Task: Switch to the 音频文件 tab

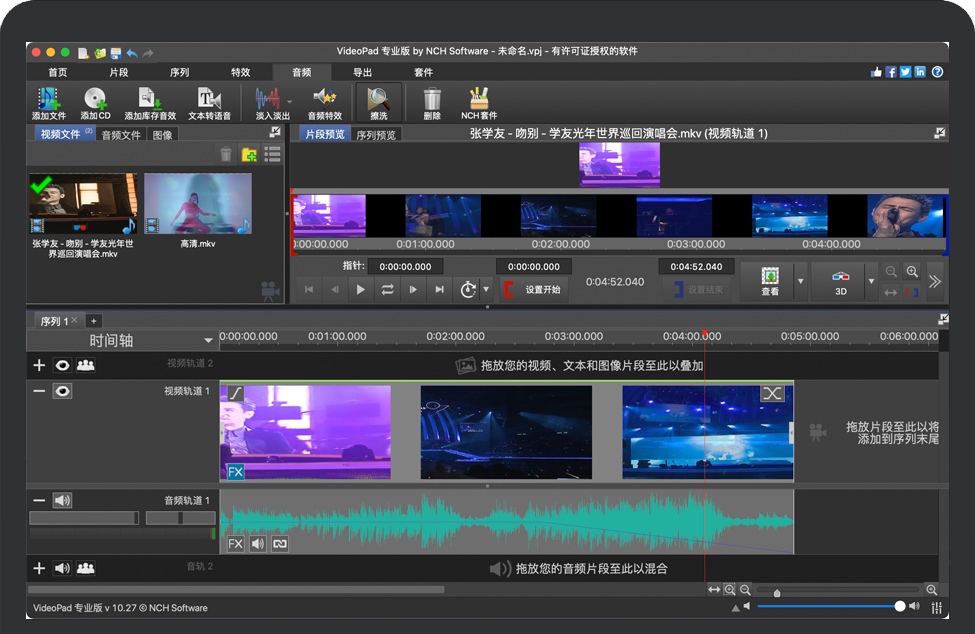Action: [x=120, y=134]
